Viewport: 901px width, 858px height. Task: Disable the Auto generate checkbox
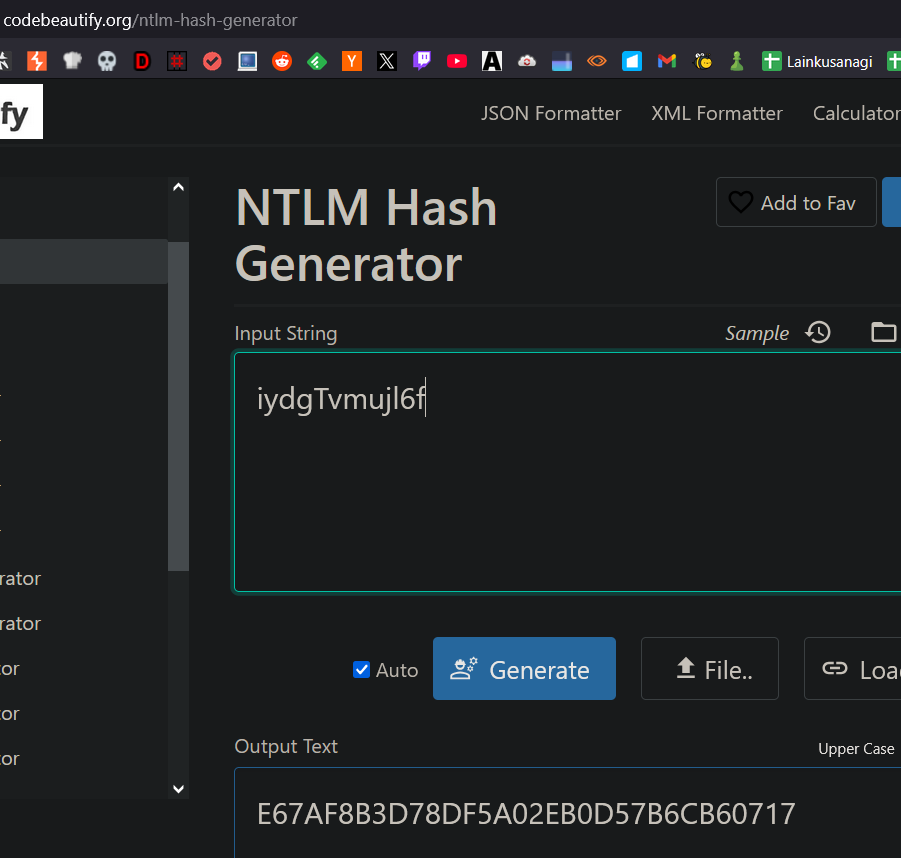click(361, 670)
